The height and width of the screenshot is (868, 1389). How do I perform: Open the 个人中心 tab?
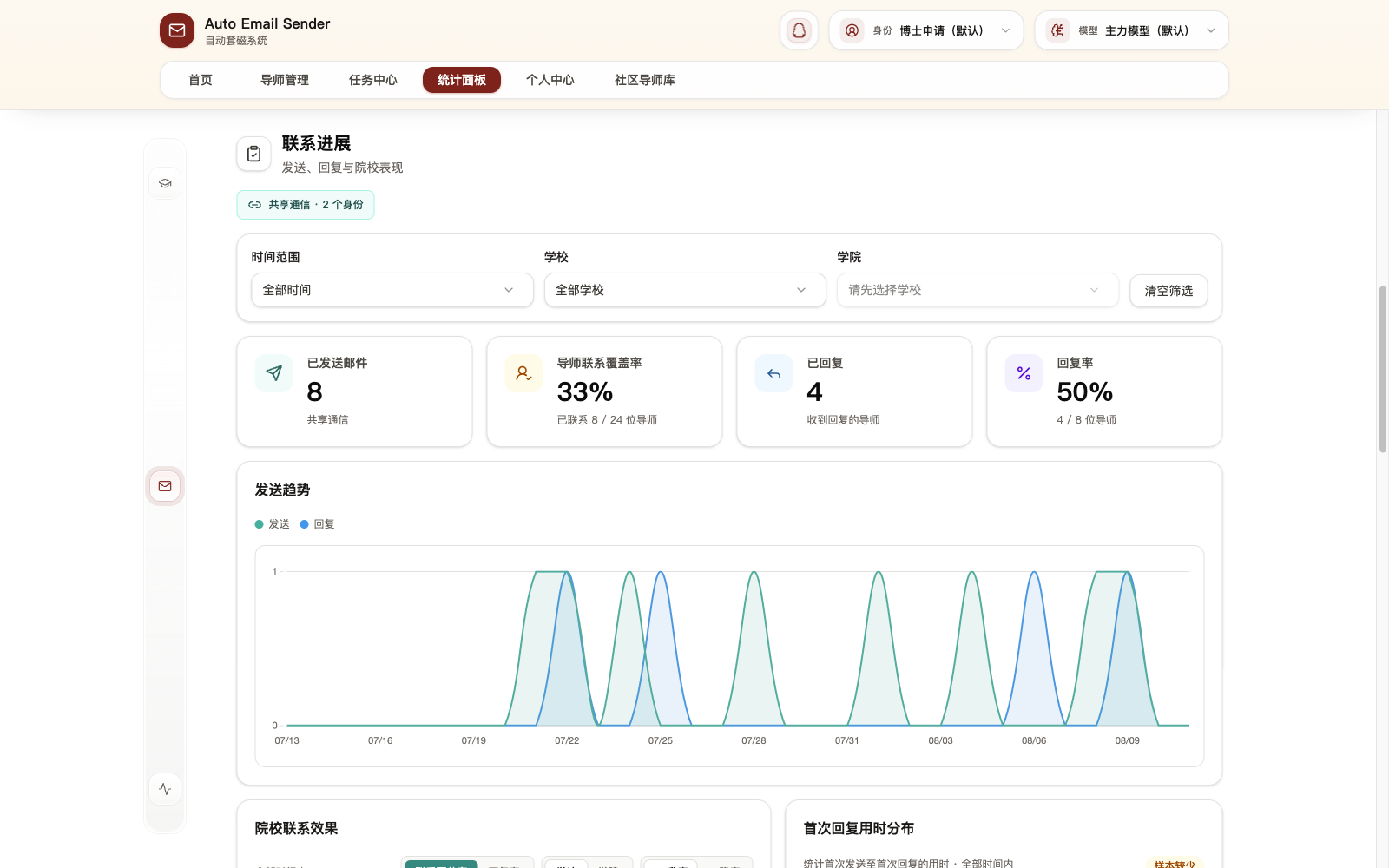tap(550, 80)
